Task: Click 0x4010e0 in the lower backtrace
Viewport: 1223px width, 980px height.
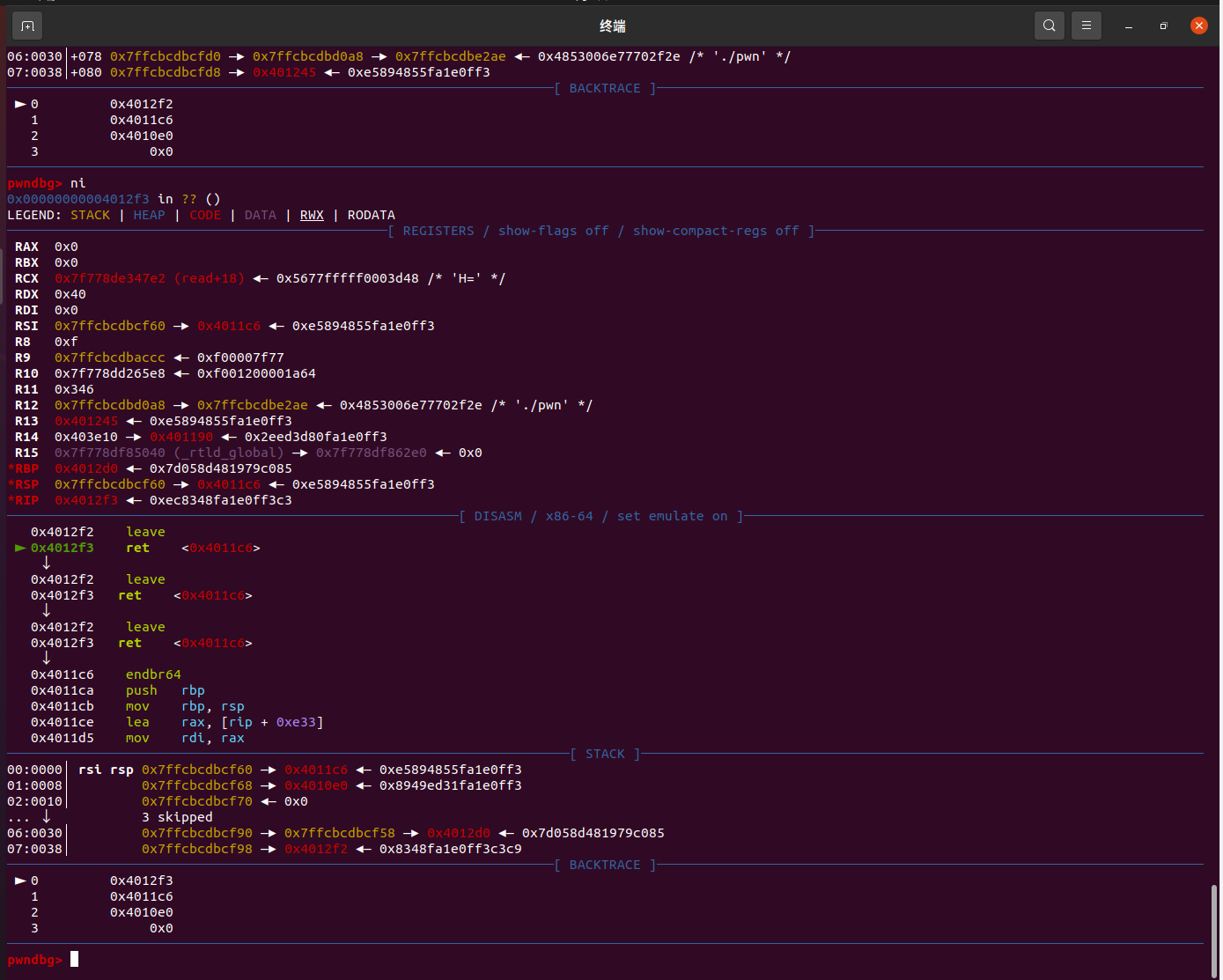Action: (x=142, y=912)
